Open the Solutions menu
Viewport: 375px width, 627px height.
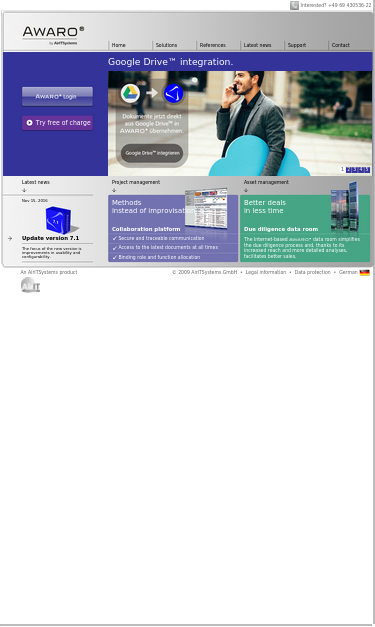coord(166,45)
